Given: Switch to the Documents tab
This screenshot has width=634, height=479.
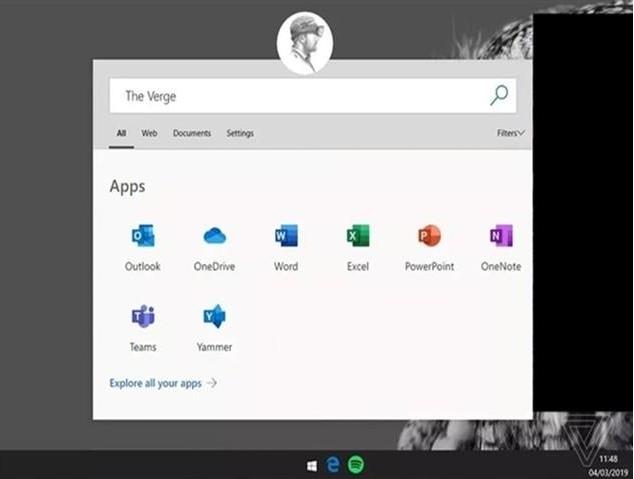Looking at the screenshot, I should pos(191,133).
